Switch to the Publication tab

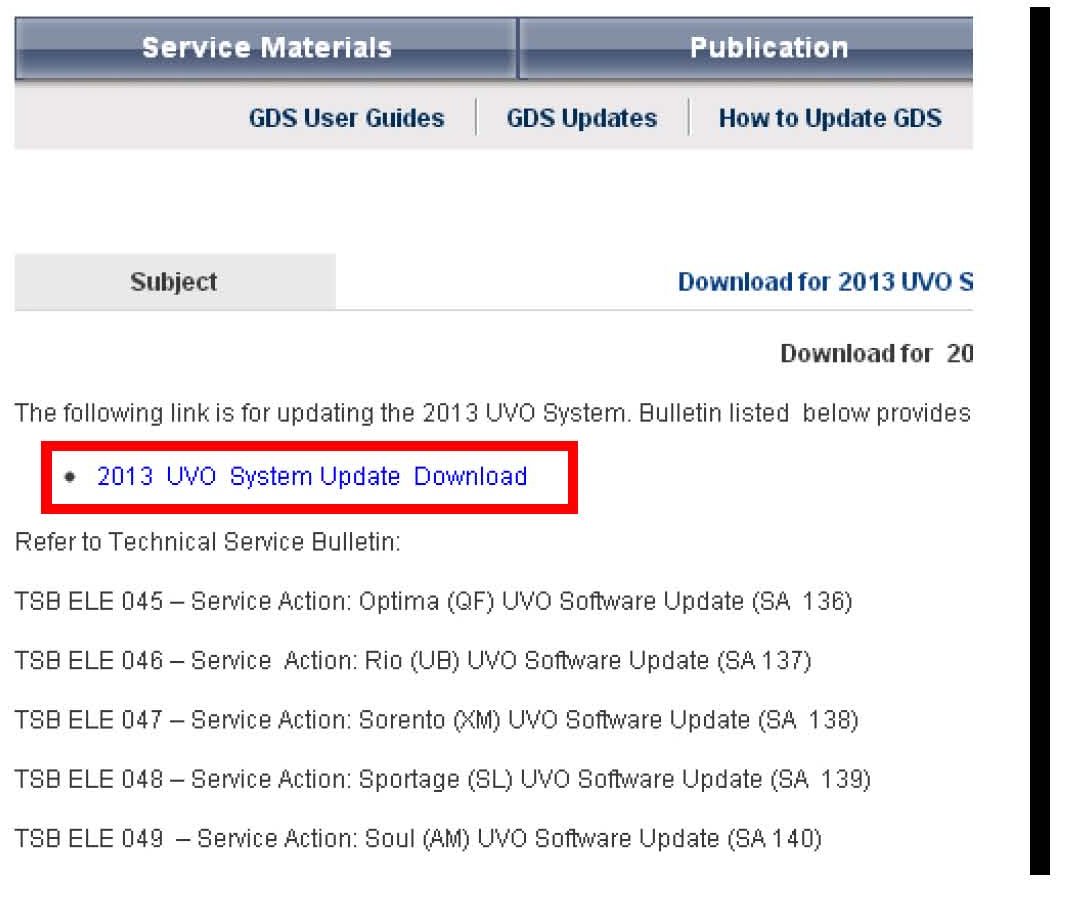(x=768, y=48)
